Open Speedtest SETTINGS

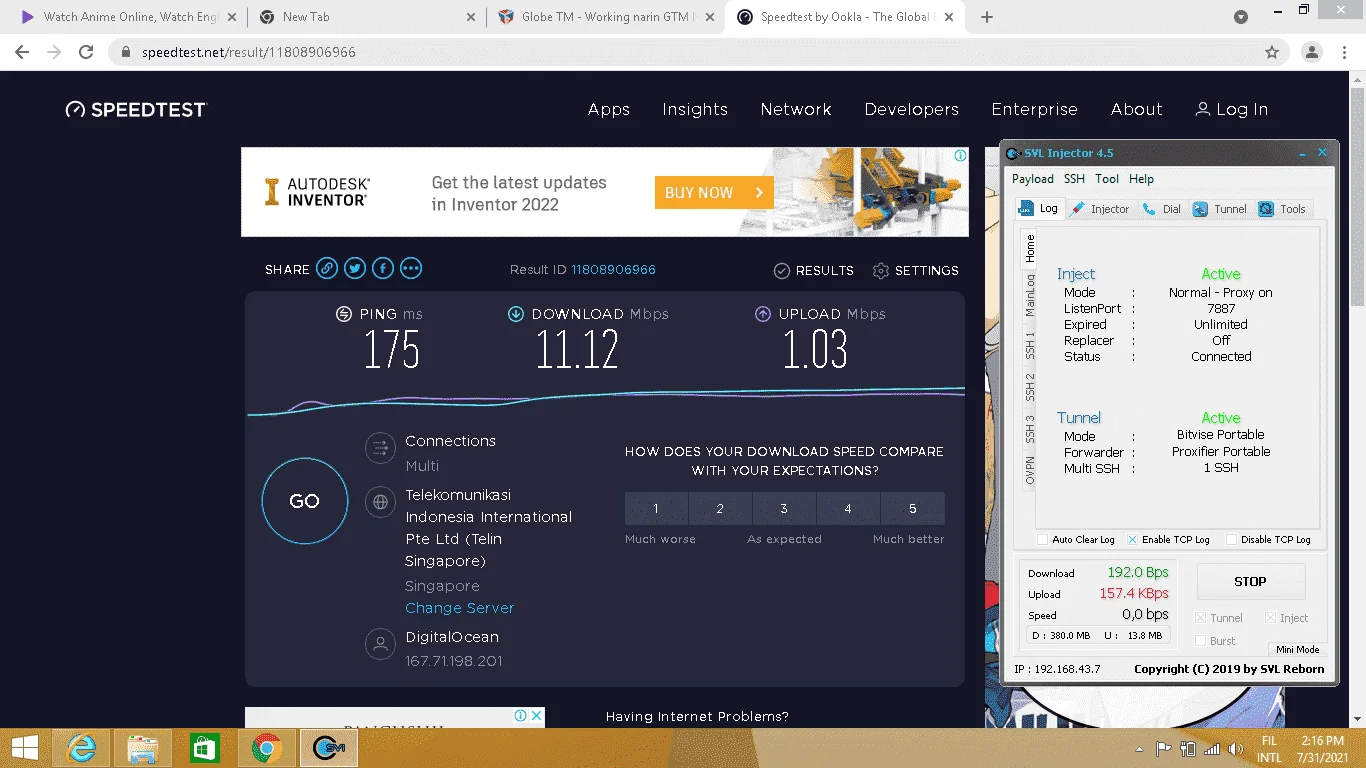pos(915,270)
